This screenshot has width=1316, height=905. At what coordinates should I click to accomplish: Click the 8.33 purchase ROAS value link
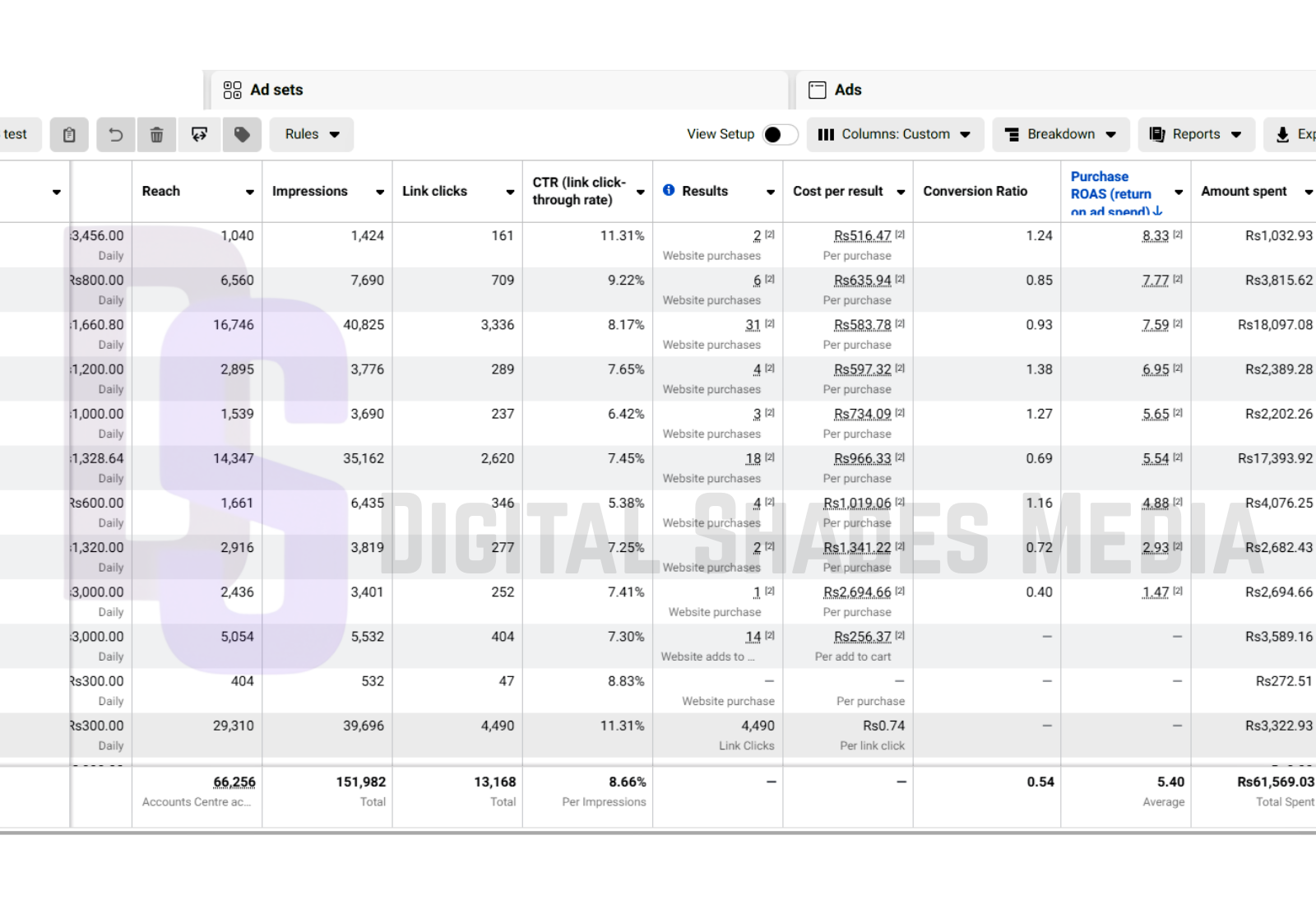coord(1155,236)
